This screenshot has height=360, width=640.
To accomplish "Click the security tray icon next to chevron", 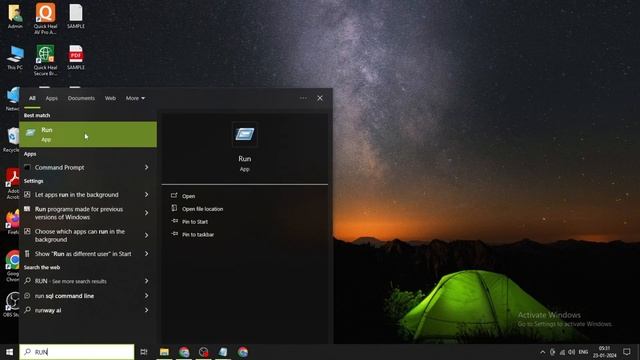I will (553, 352).
